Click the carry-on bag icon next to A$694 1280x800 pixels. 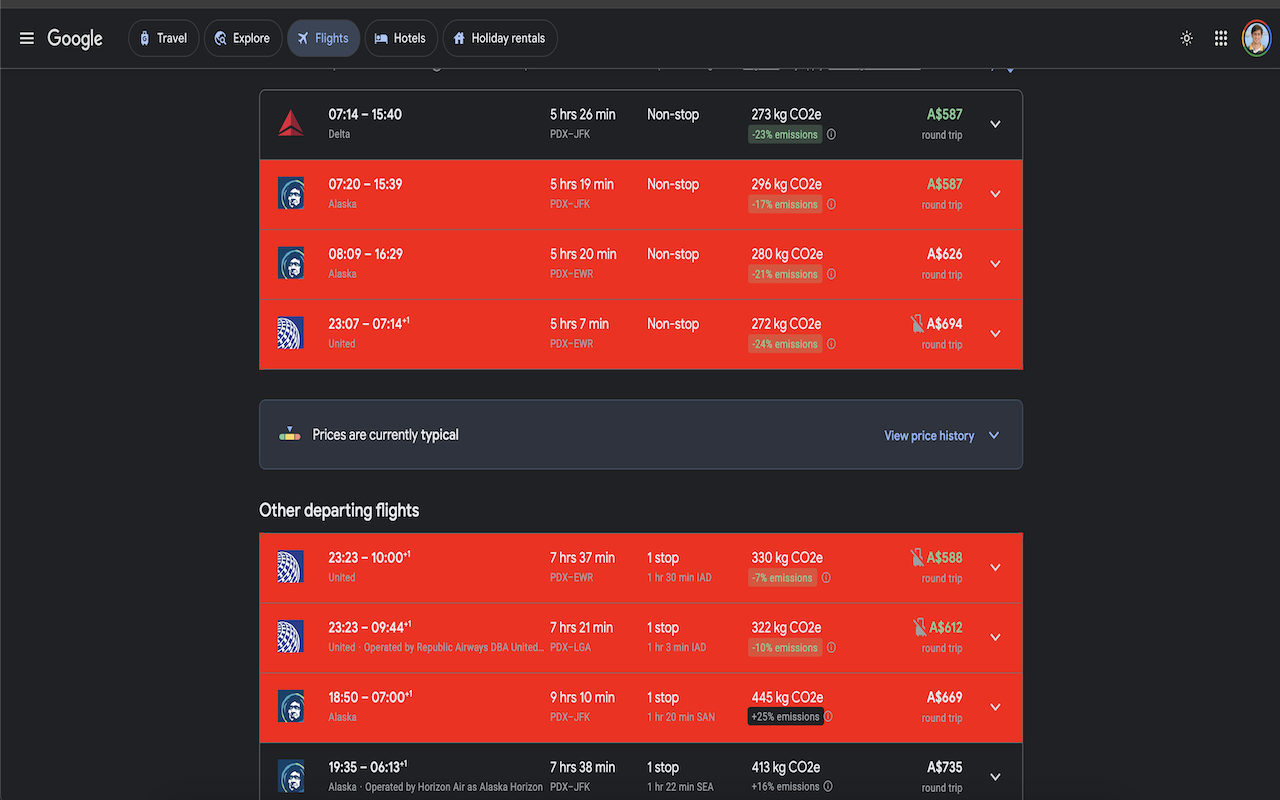pos(916,323)
